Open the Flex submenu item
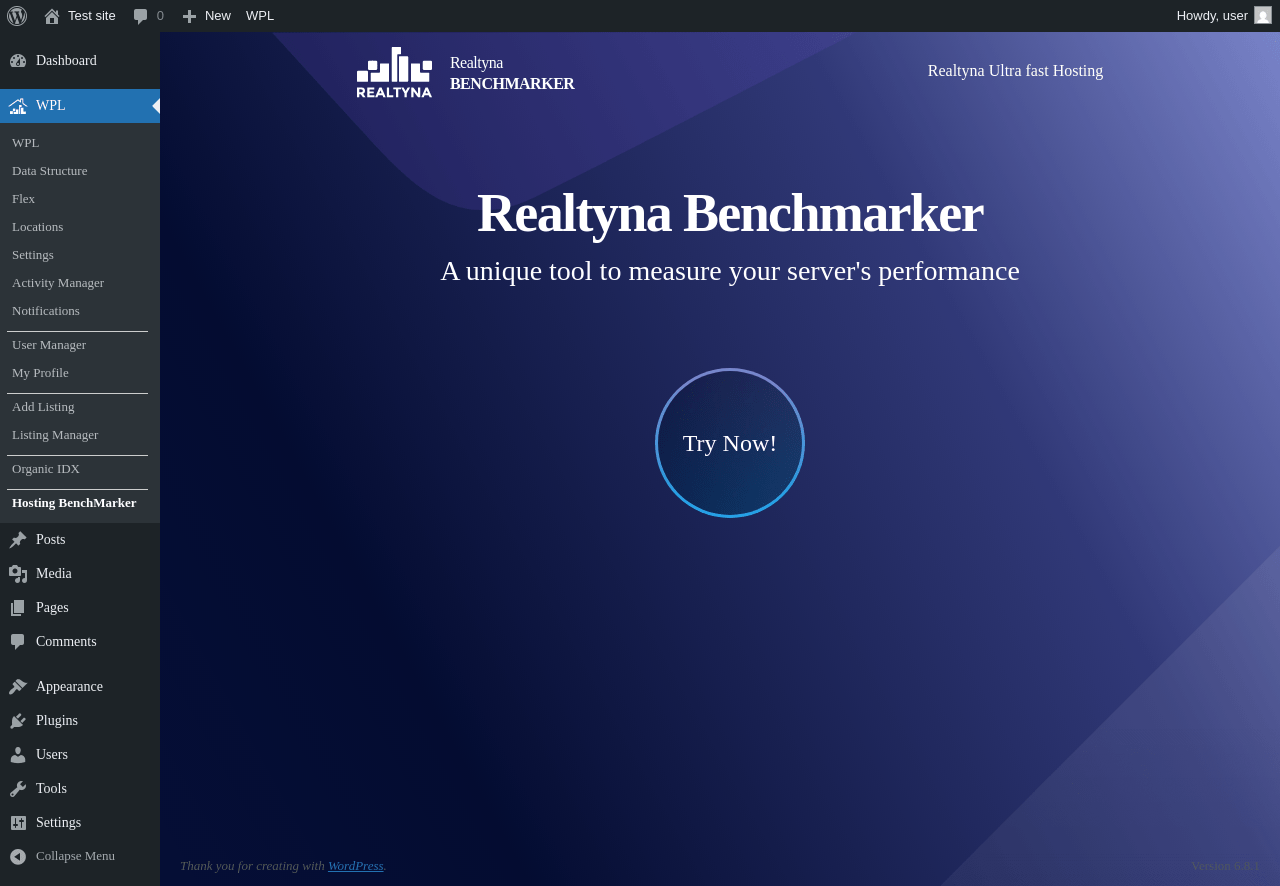This screenshot has height=886, width=1280. coord(24,199)
